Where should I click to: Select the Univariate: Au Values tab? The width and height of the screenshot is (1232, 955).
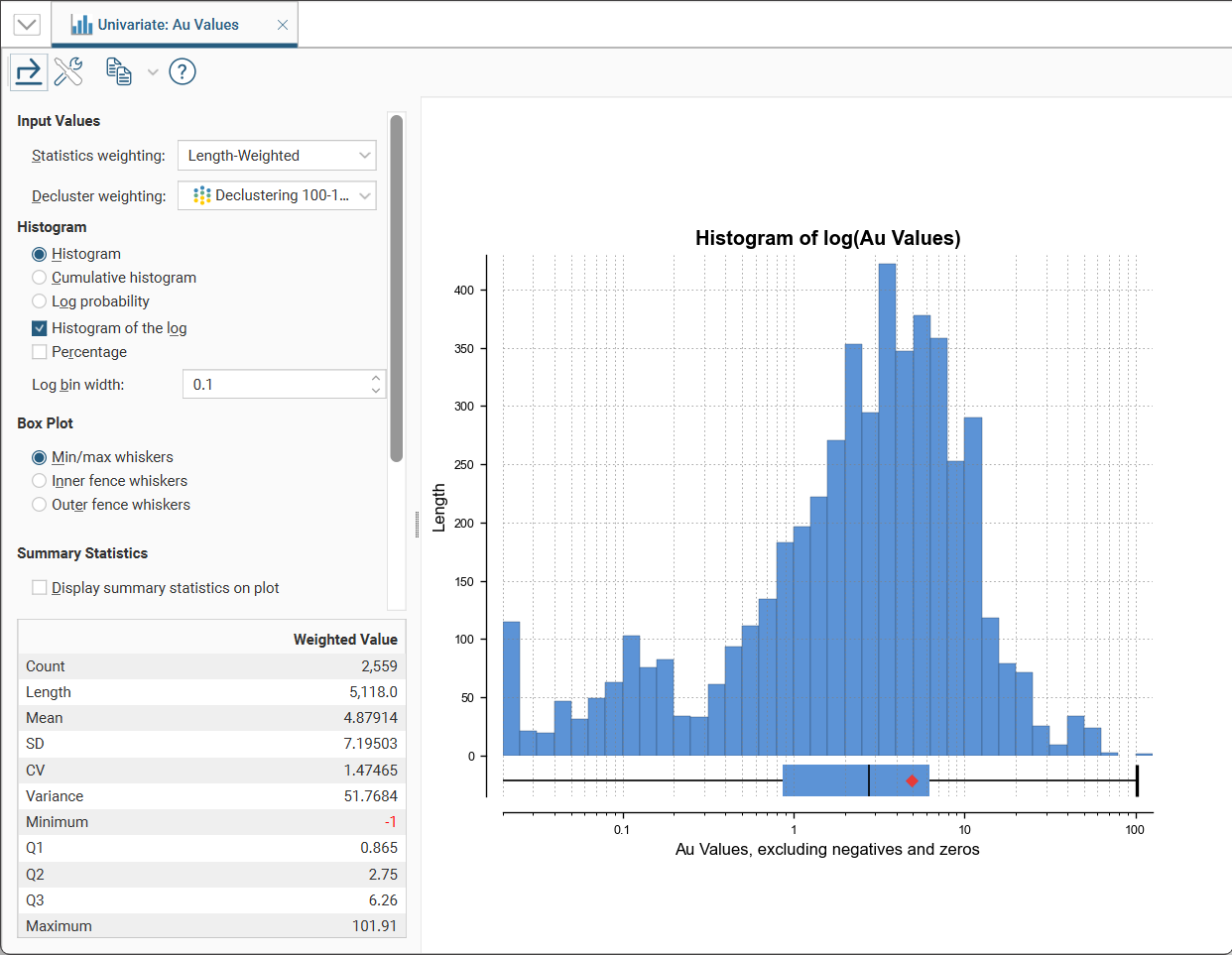[x=168, y=25]
